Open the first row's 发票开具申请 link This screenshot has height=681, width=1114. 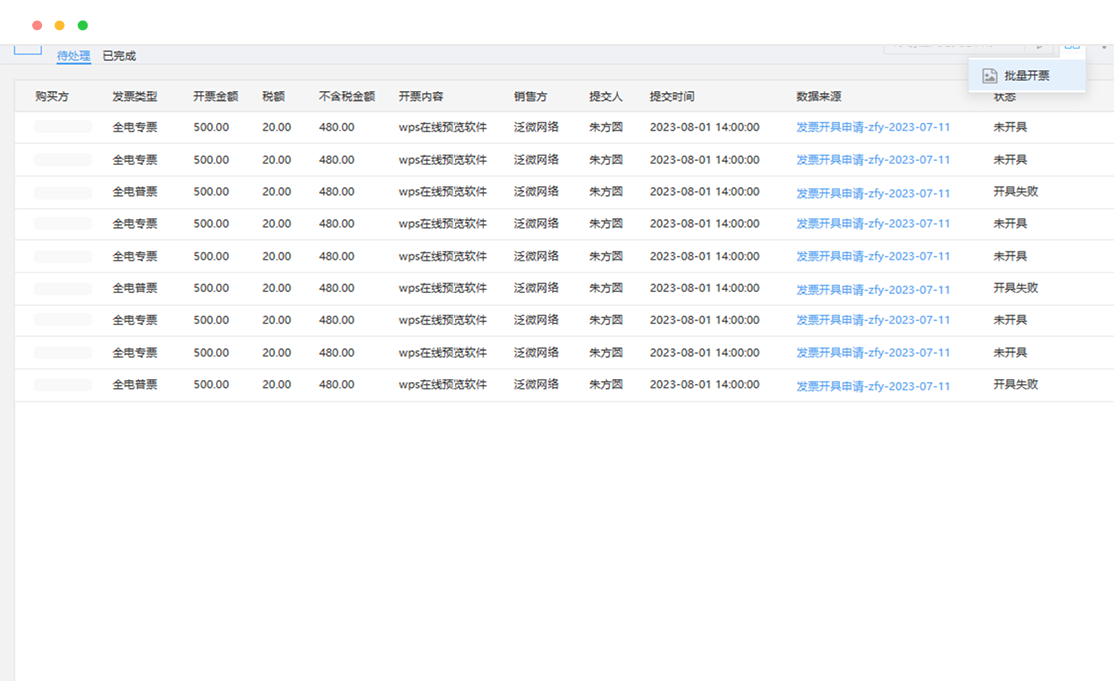(x=872, y=127)
